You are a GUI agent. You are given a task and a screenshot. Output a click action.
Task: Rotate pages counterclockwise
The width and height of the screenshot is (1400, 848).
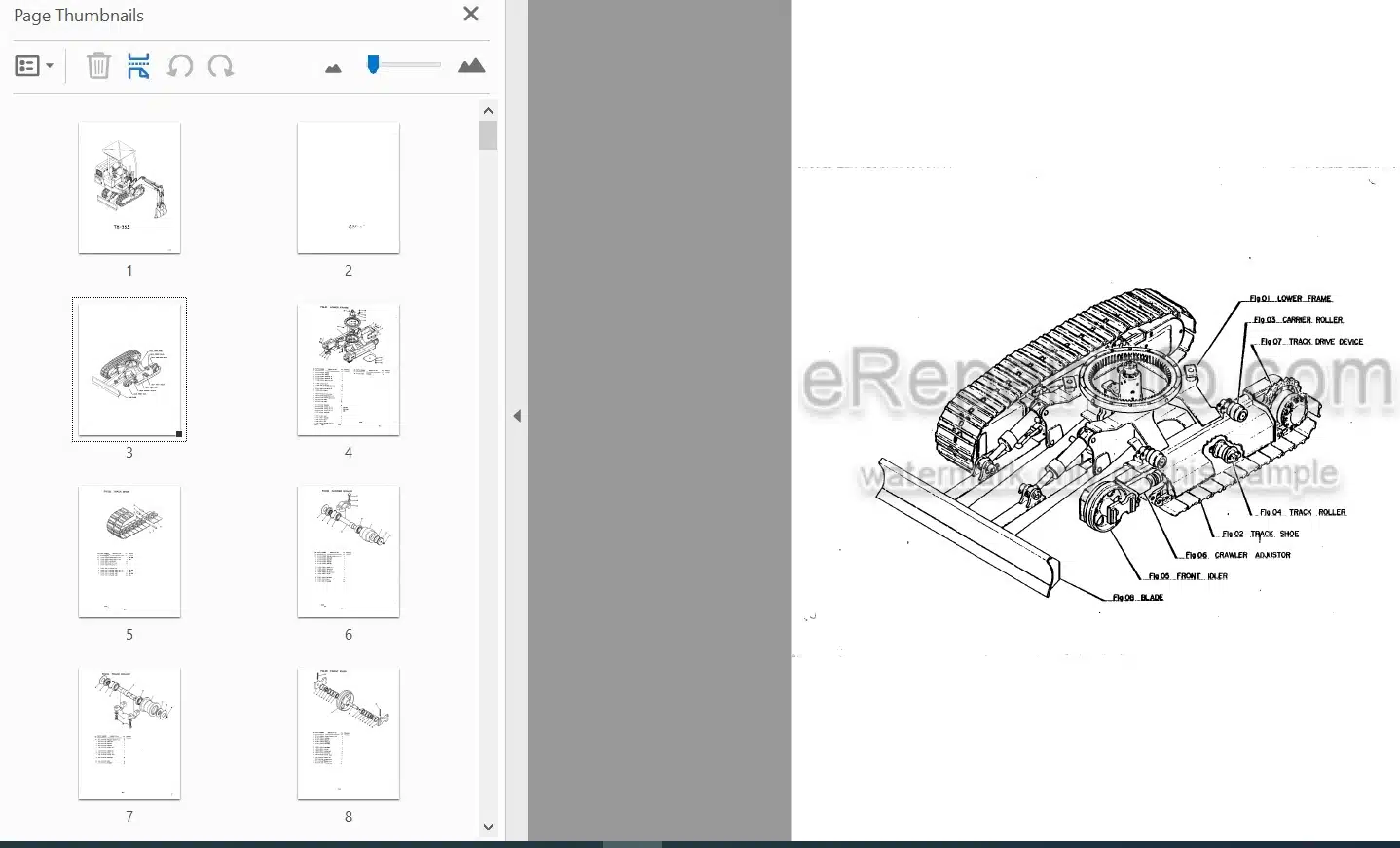[180, 66]
